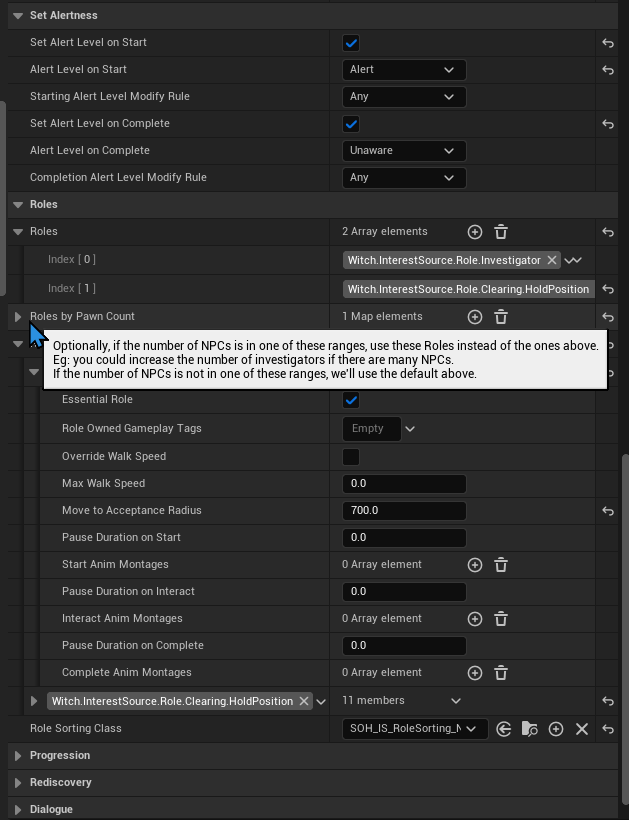Image resolution: width=629 pixels, height=820 pixels.
Task: Add element to Start Anim Montages
Action: pyautogui.click(x=475, y=565)
